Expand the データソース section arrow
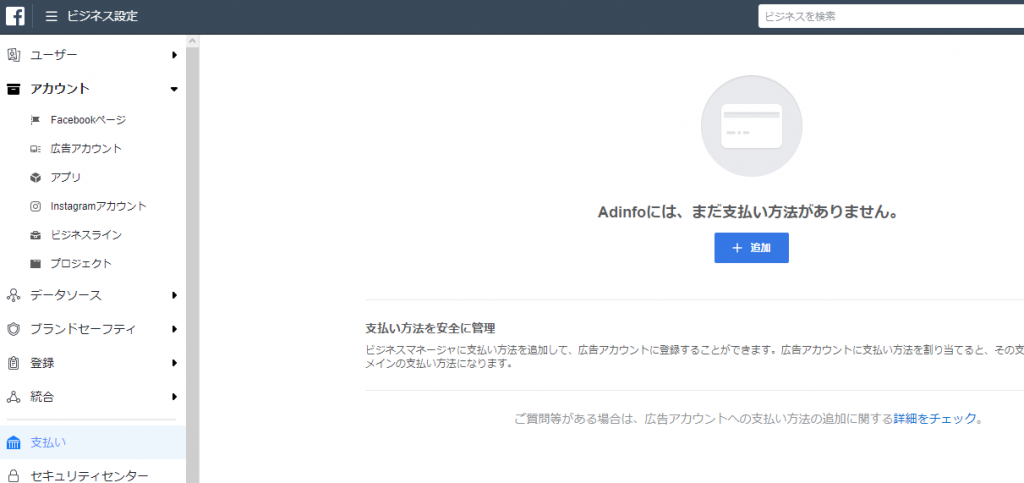 pyautogui.click(x=174, y=296)
